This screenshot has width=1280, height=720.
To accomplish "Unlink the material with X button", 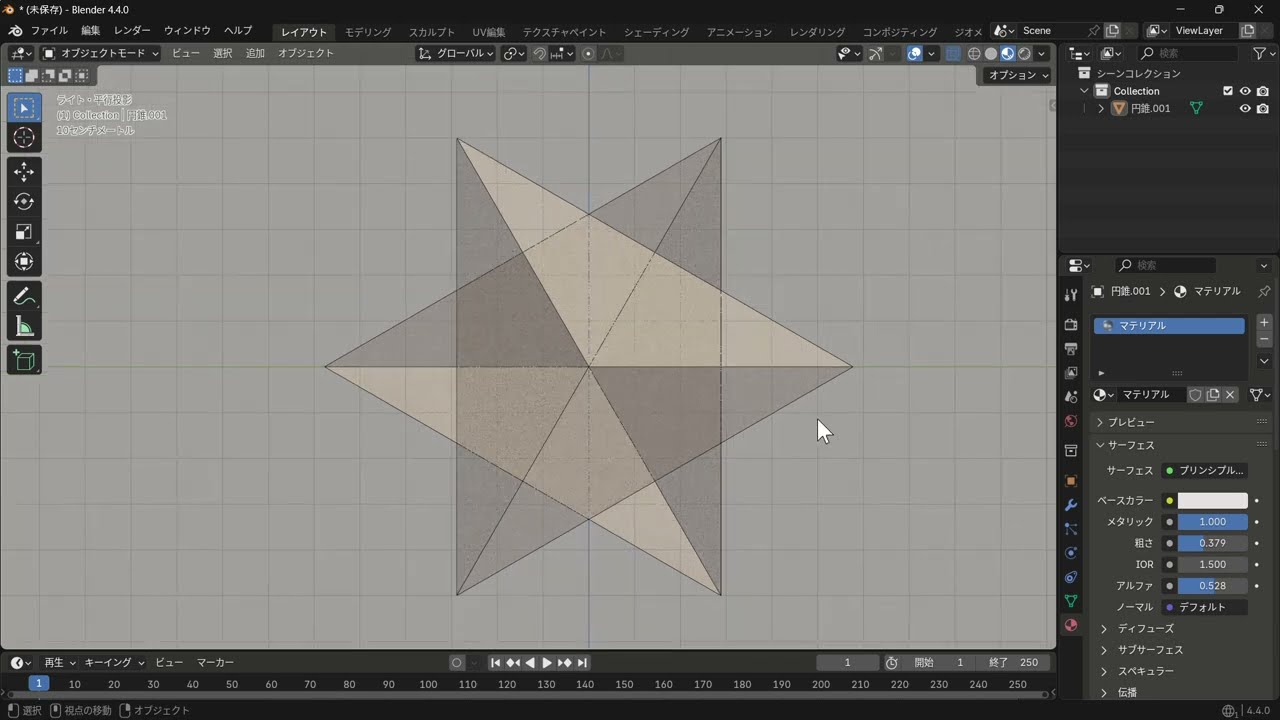I will click(x=1230, y=395).
